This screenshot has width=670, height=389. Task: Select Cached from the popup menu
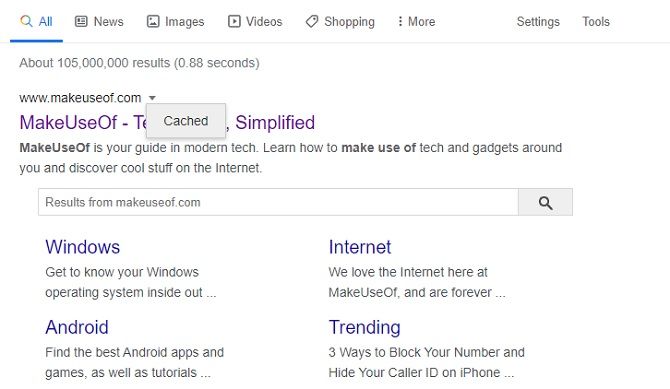tap(186, 121)
